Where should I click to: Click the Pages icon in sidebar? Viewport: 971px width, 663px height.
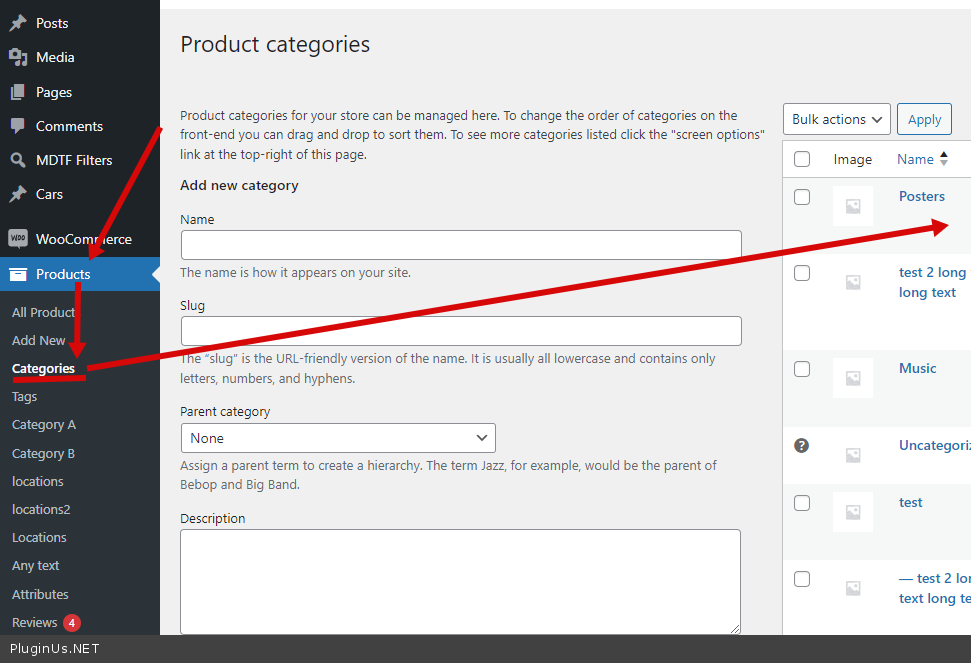18,92
